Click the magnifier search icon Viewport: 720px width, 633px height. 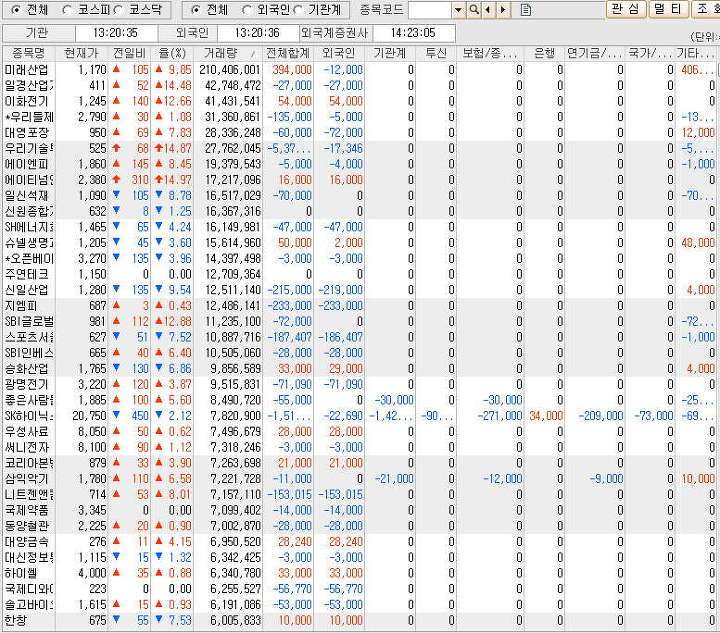coord(474,10)
